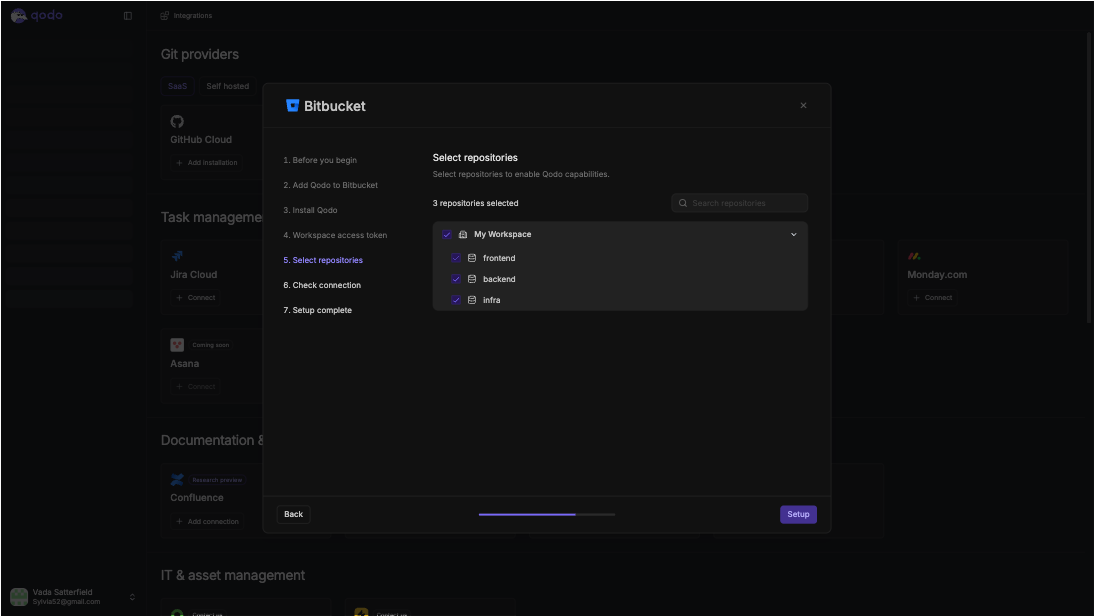Uncheck the frontend repository checkbox

[456, 258]
